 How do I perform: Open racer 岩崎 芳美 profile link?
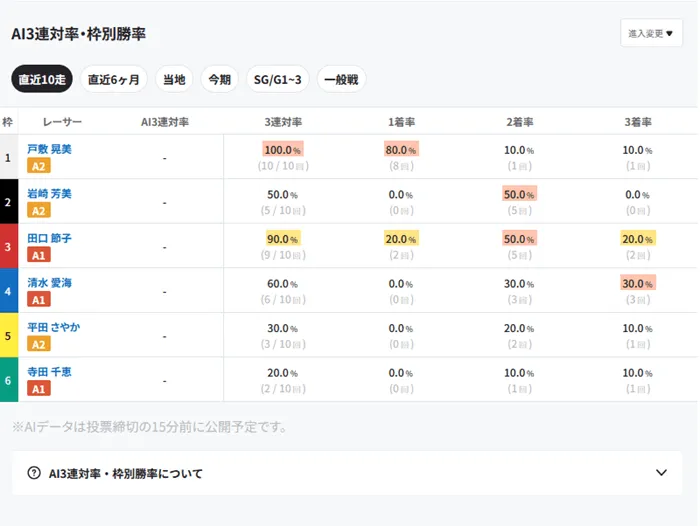coord(49,194)
